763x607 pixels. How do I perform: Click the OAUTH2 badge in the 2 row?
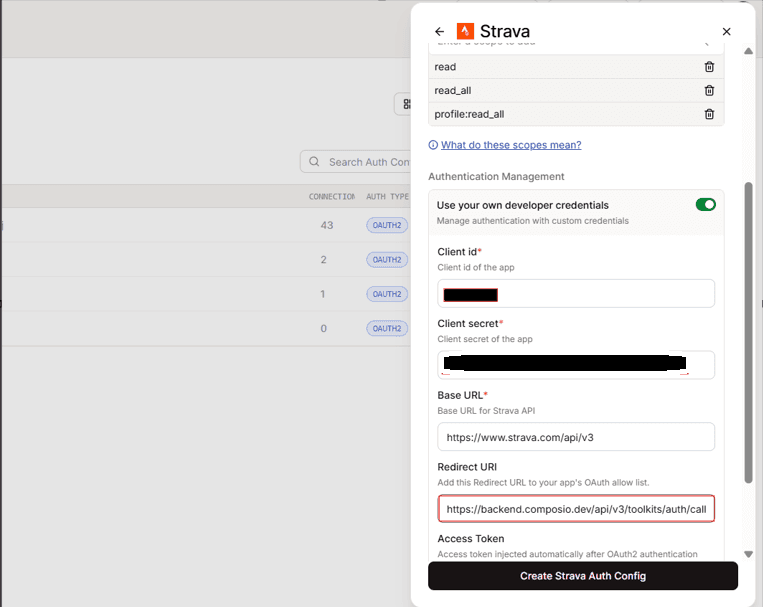click(x=387, y=260)
